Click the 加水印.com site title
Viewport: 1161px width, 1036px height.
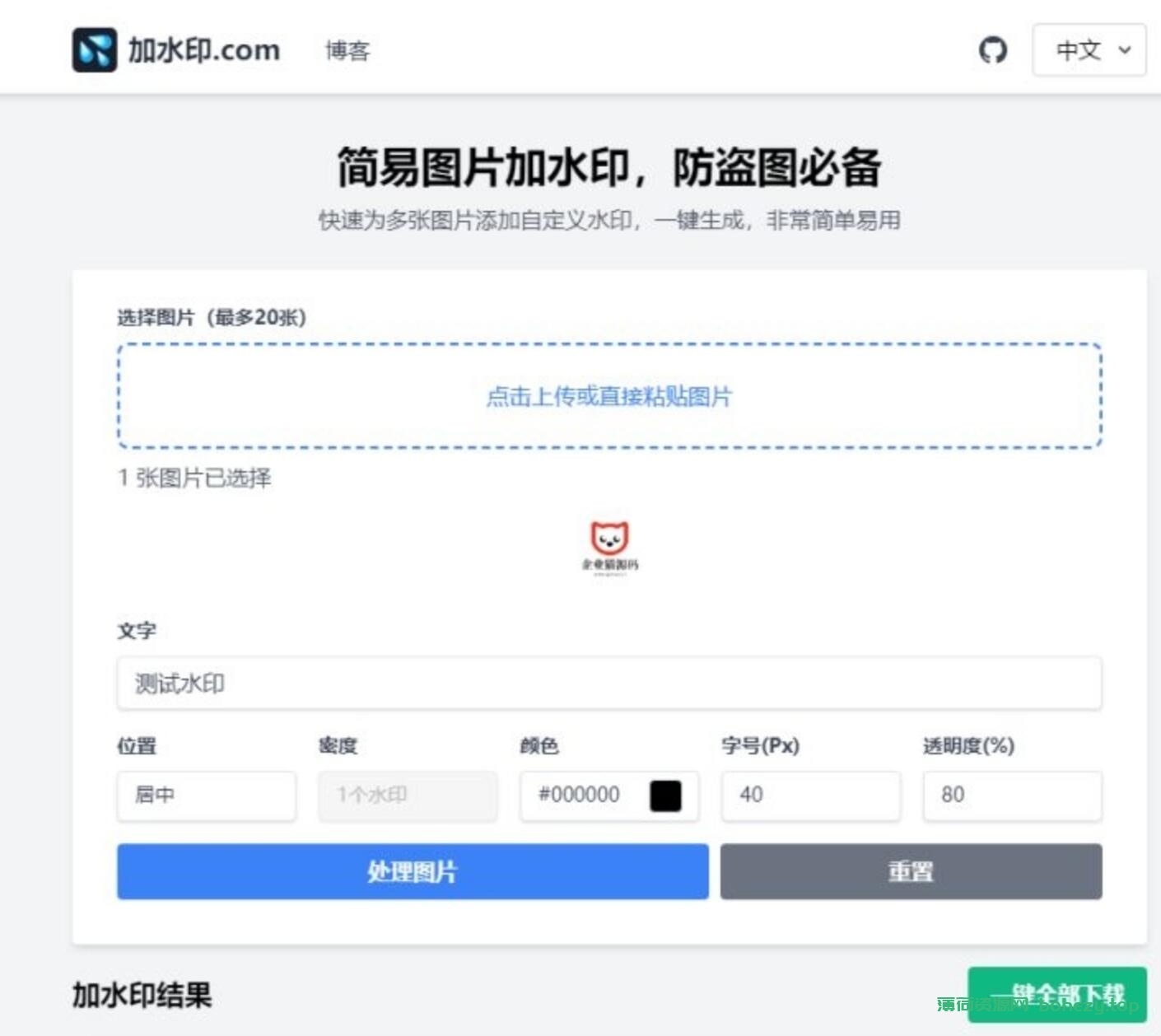click(204, 50)
